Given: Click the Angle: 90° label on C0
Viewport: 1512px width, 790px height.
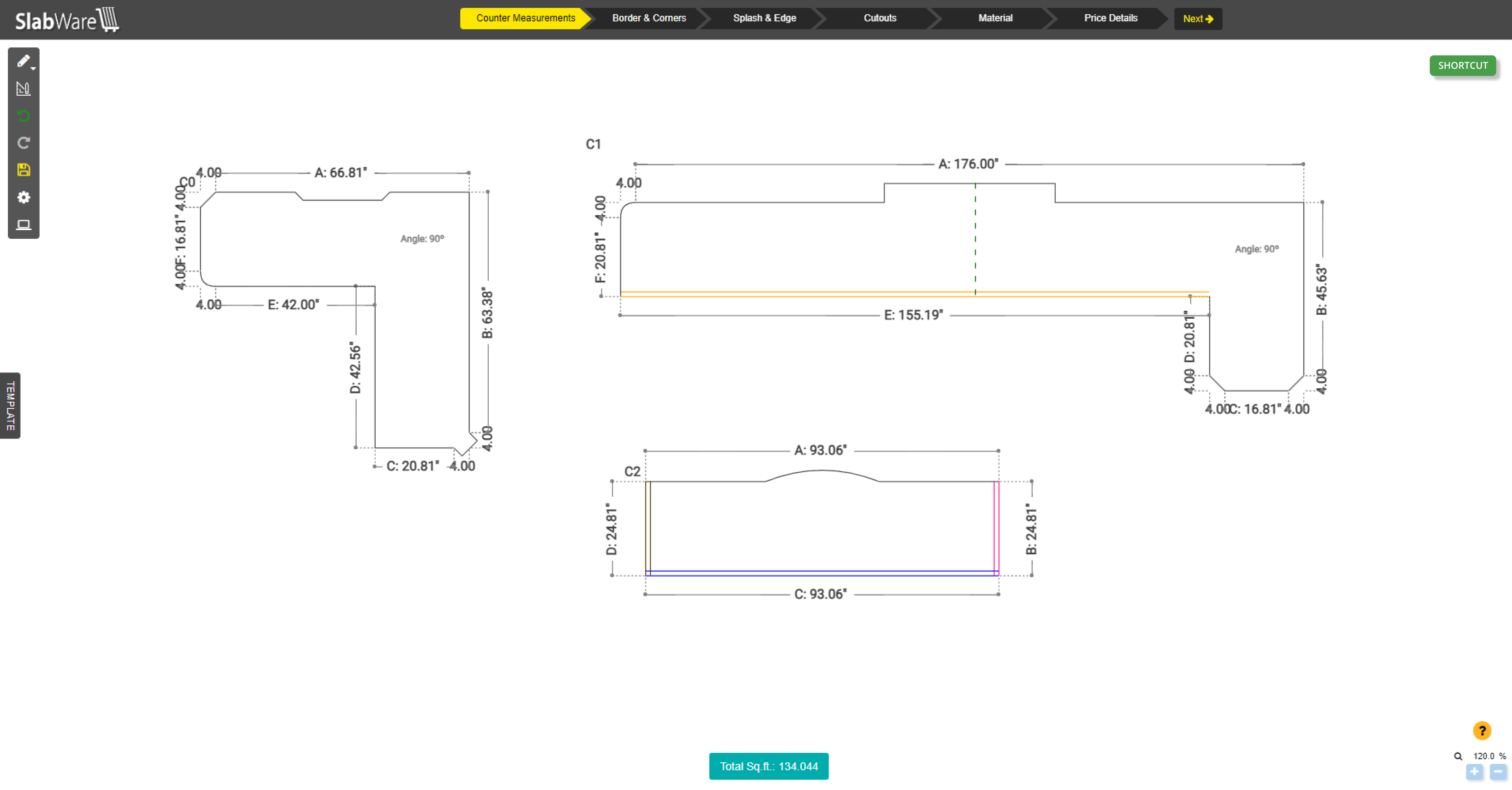Looking at the screenshot, I should [423, 239].
